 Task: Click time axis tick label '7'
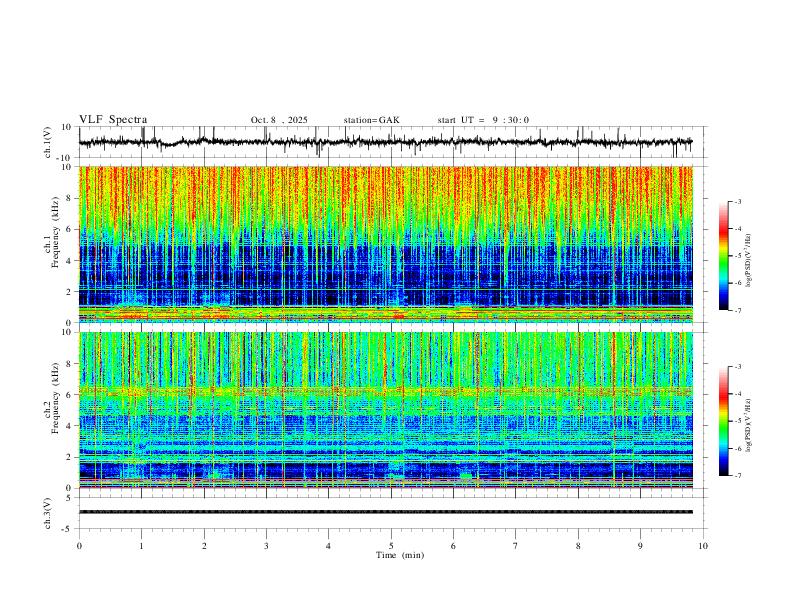click(516, 546)
